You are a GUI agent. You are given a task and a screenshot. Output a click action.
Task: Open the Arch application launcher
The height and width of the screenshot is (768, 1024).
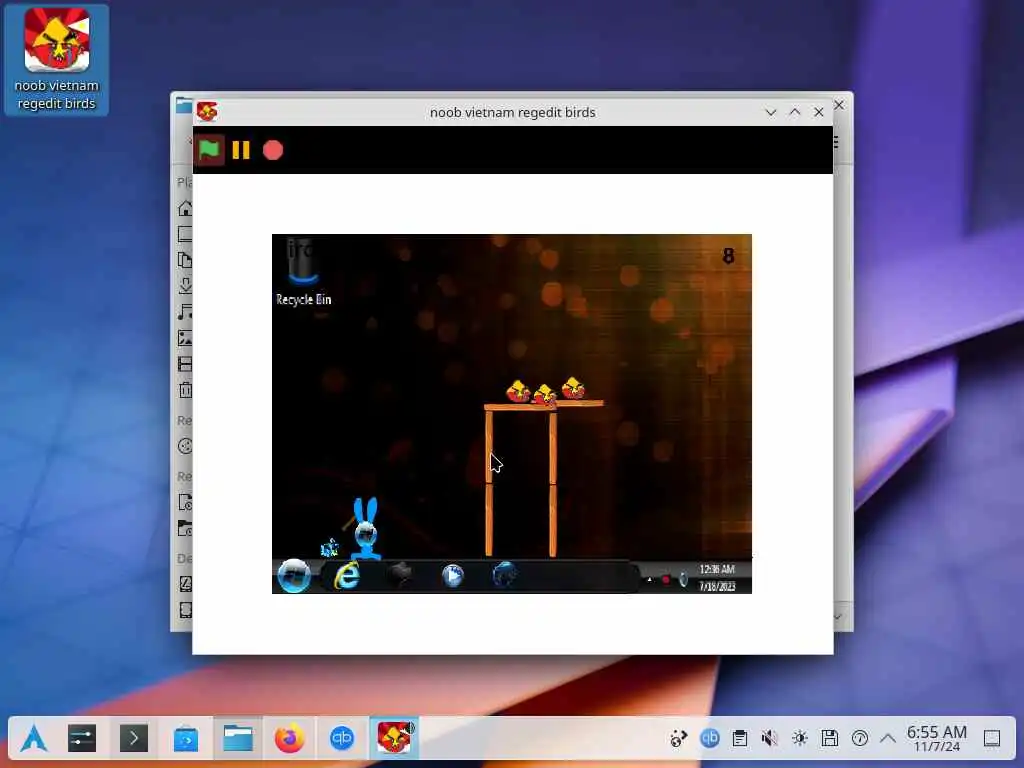[33, 739]
